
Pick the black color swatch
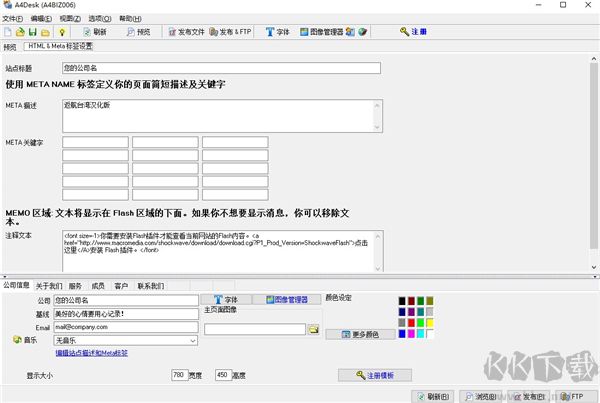tap(402, 301)
